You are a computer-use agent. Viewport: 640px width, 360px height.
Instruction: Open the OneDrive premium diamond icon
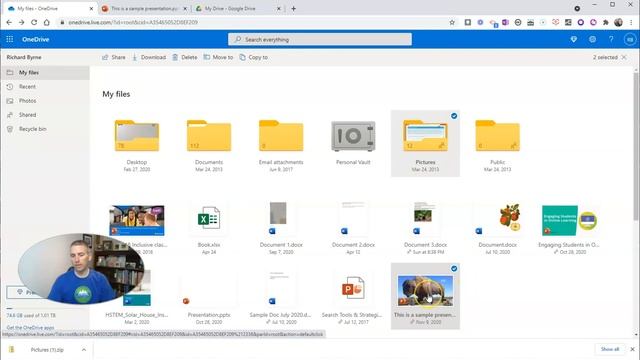click(573, 39)
